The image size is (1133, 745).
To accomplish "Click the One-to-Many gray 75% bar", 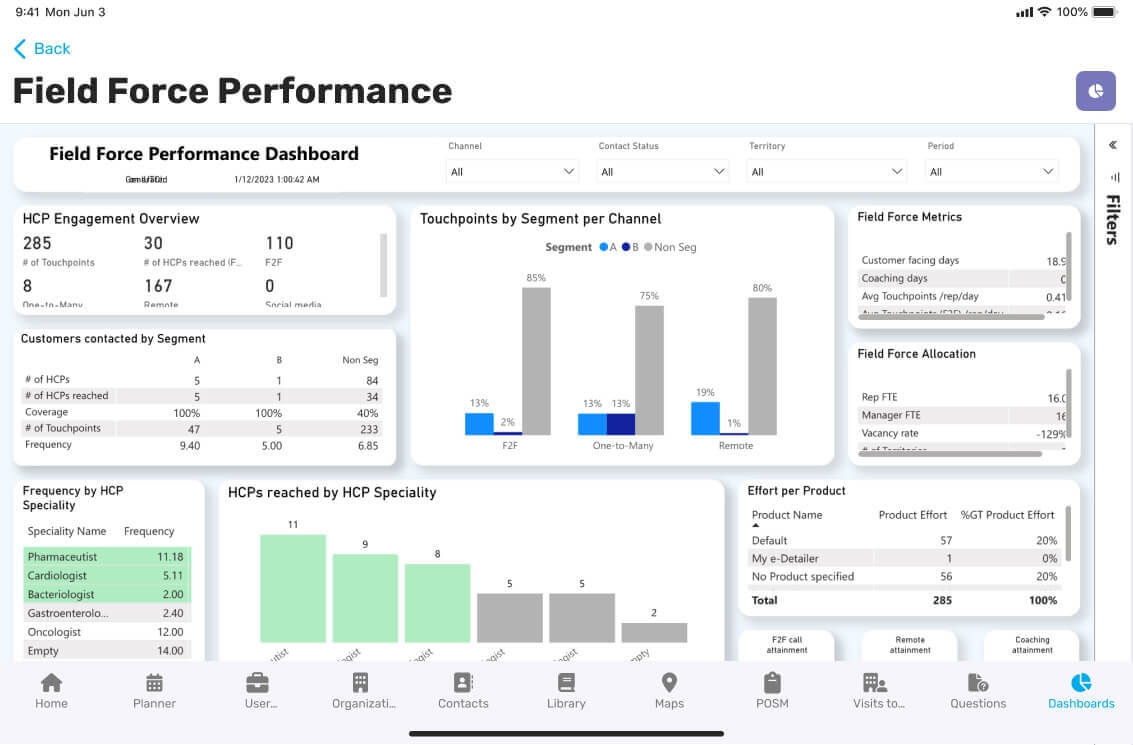I will [649, 370].
